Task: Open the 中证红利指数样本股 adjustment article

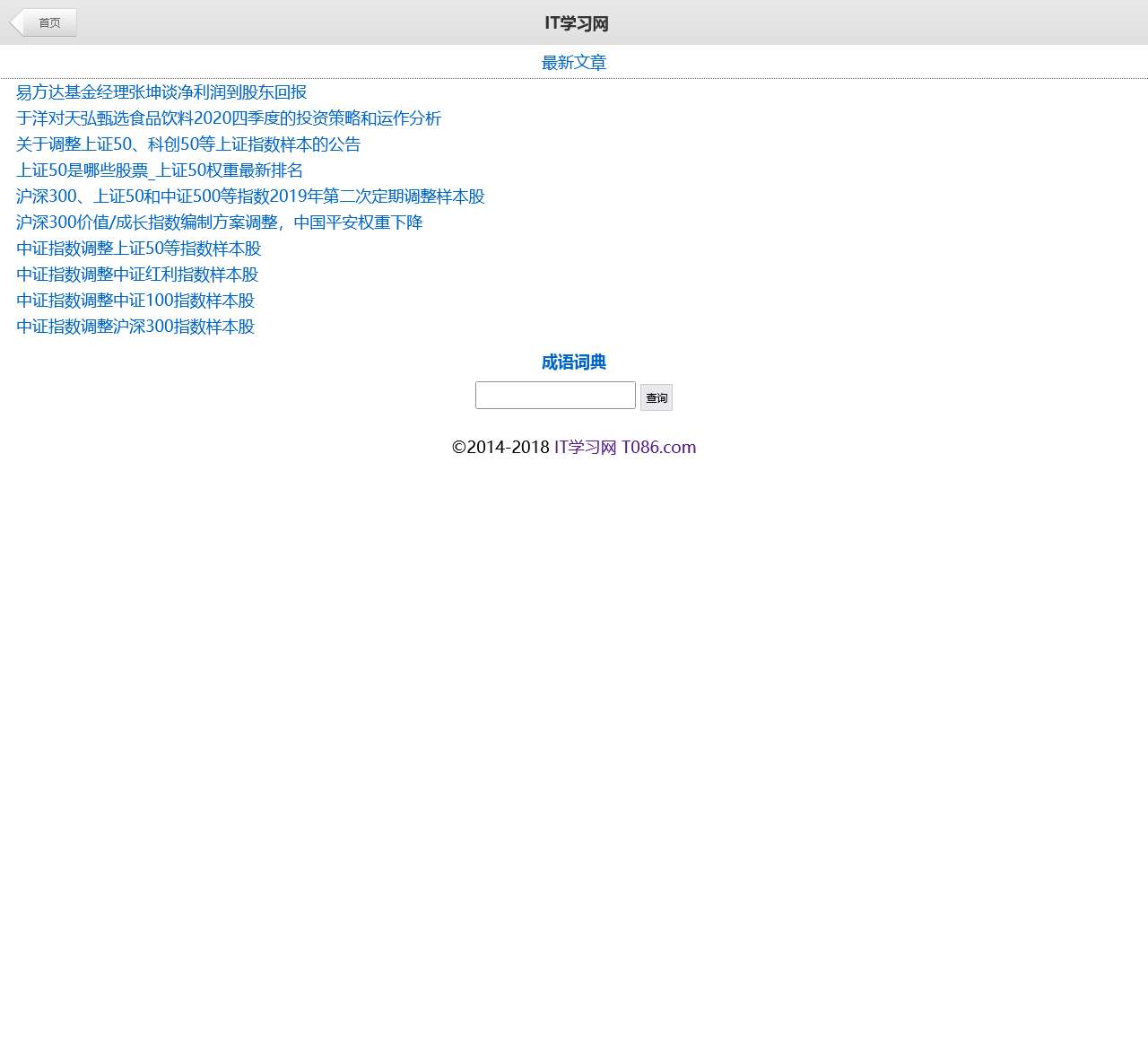Action: [x=136, y=275]
